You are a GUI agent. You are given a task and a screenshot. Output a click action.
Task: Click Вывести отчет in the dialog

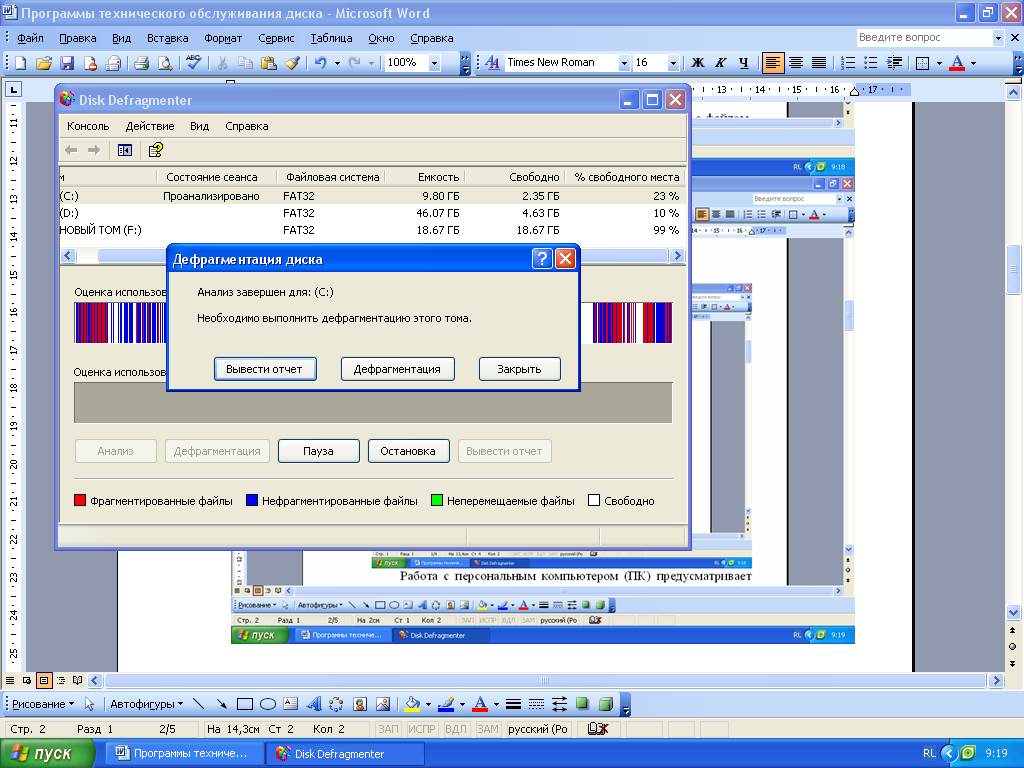[264, 369]
